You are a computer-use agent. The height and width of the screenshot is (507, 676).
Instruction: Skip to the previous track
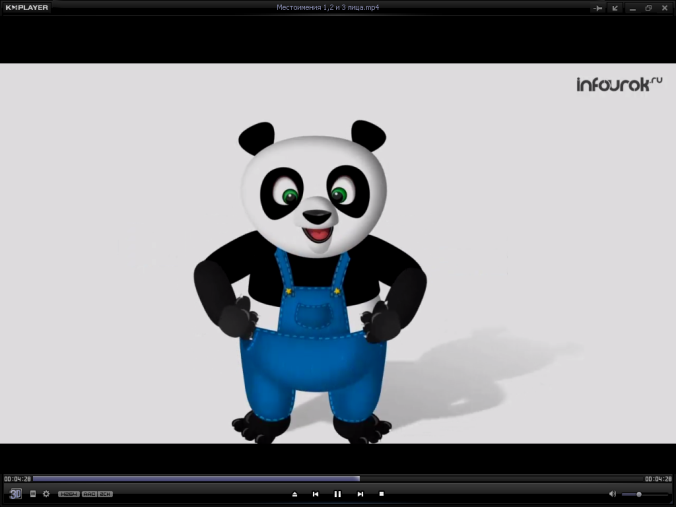[x=316, y=494]
